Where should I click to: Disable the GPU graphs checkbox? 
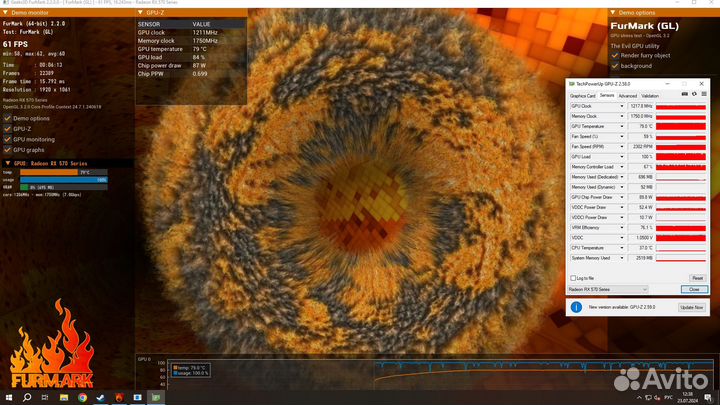[8, 149]
